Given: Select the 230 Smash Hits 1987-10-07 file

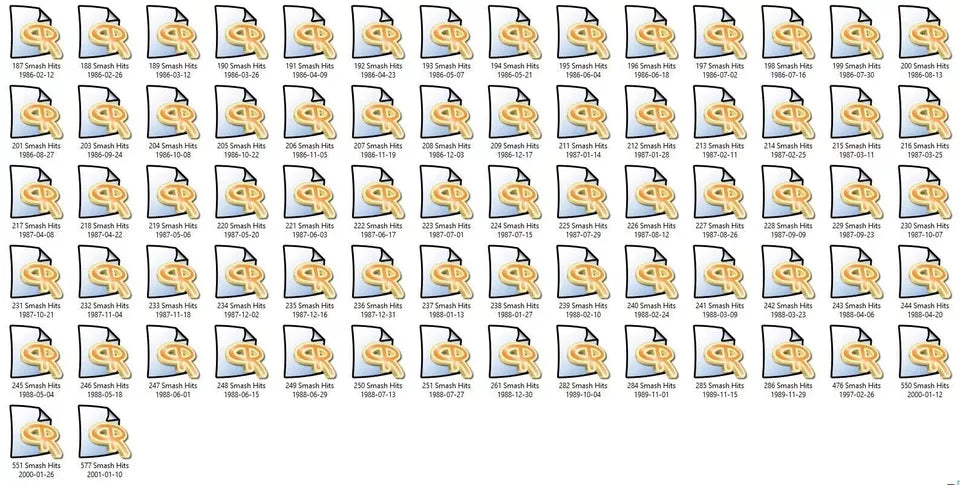Looking at the screenshot, I should [924, 192].
